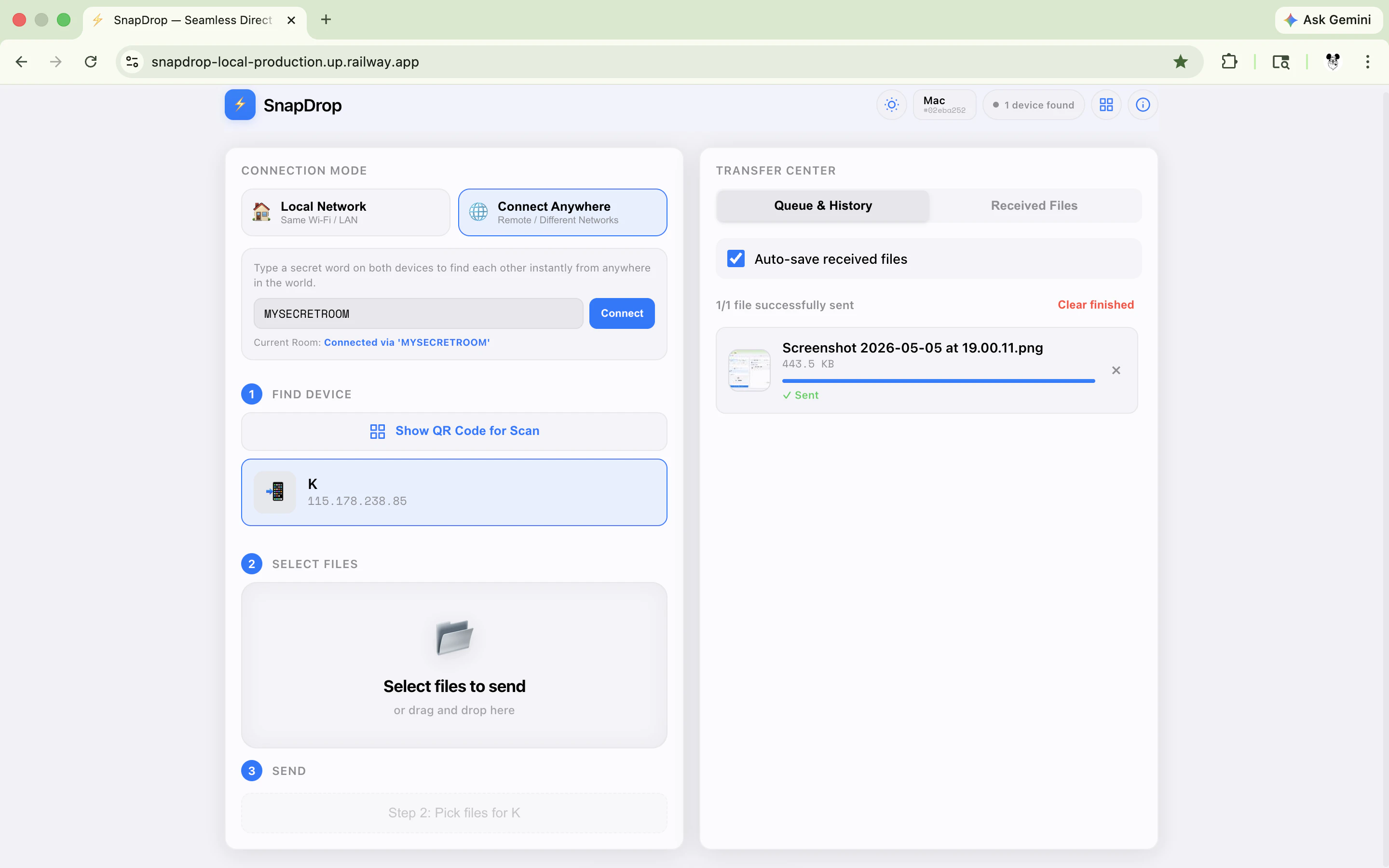Screen dimensions: 1389x868
Task: Open browser extensions puzzle icon
Action: 1229,61
